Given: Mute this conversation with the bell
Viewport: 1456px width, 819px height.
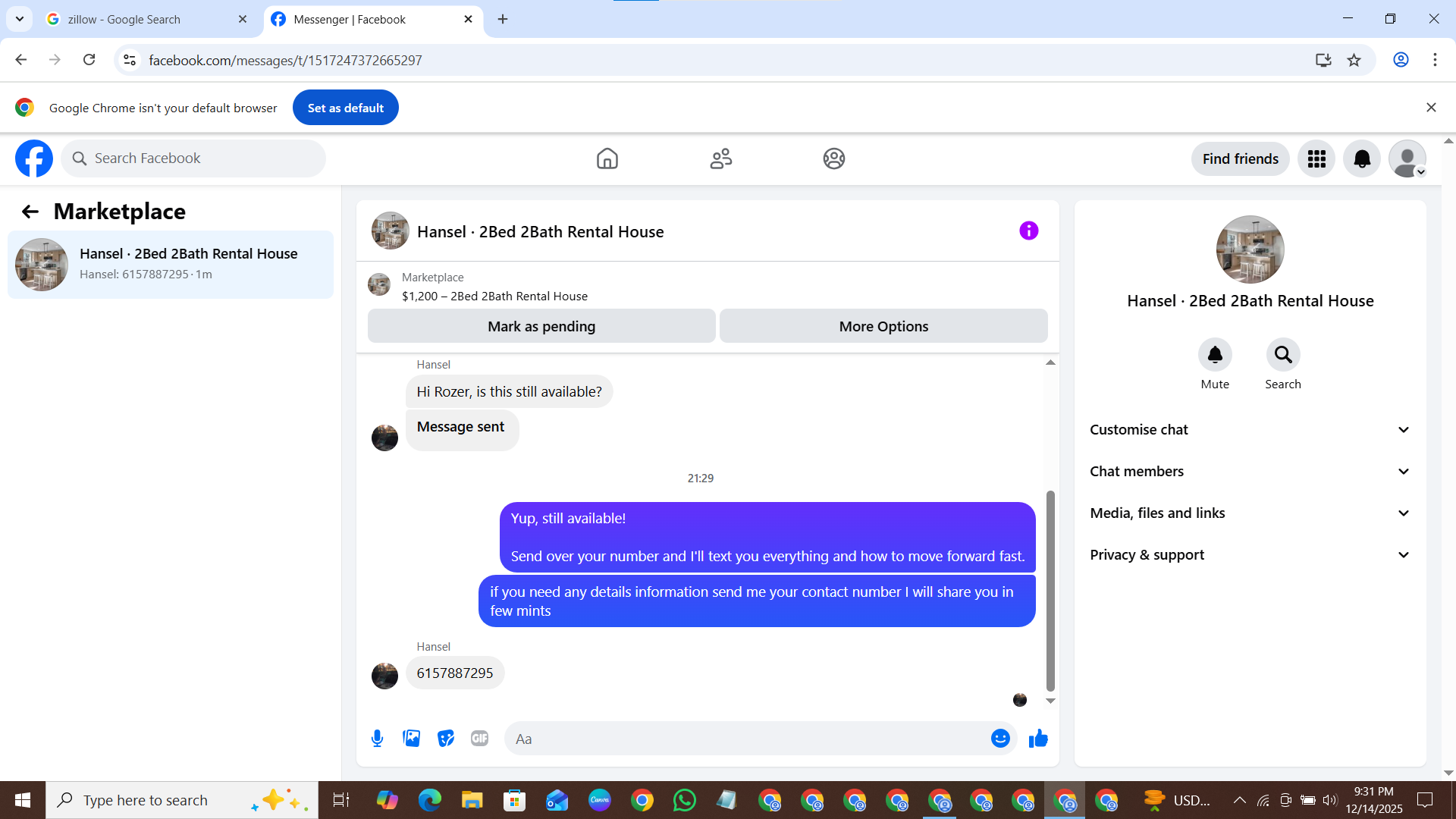Looking at the screenshot, I should pos(1215,355).
